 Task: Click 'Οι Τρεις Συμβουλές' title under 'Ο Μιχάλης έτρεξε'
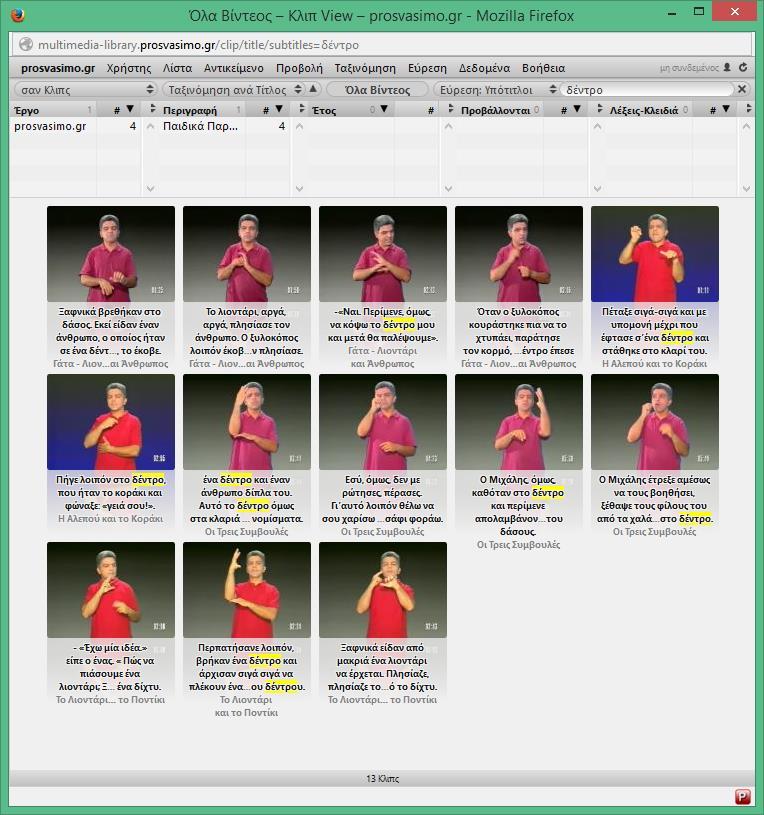click(x=654, y=532)
